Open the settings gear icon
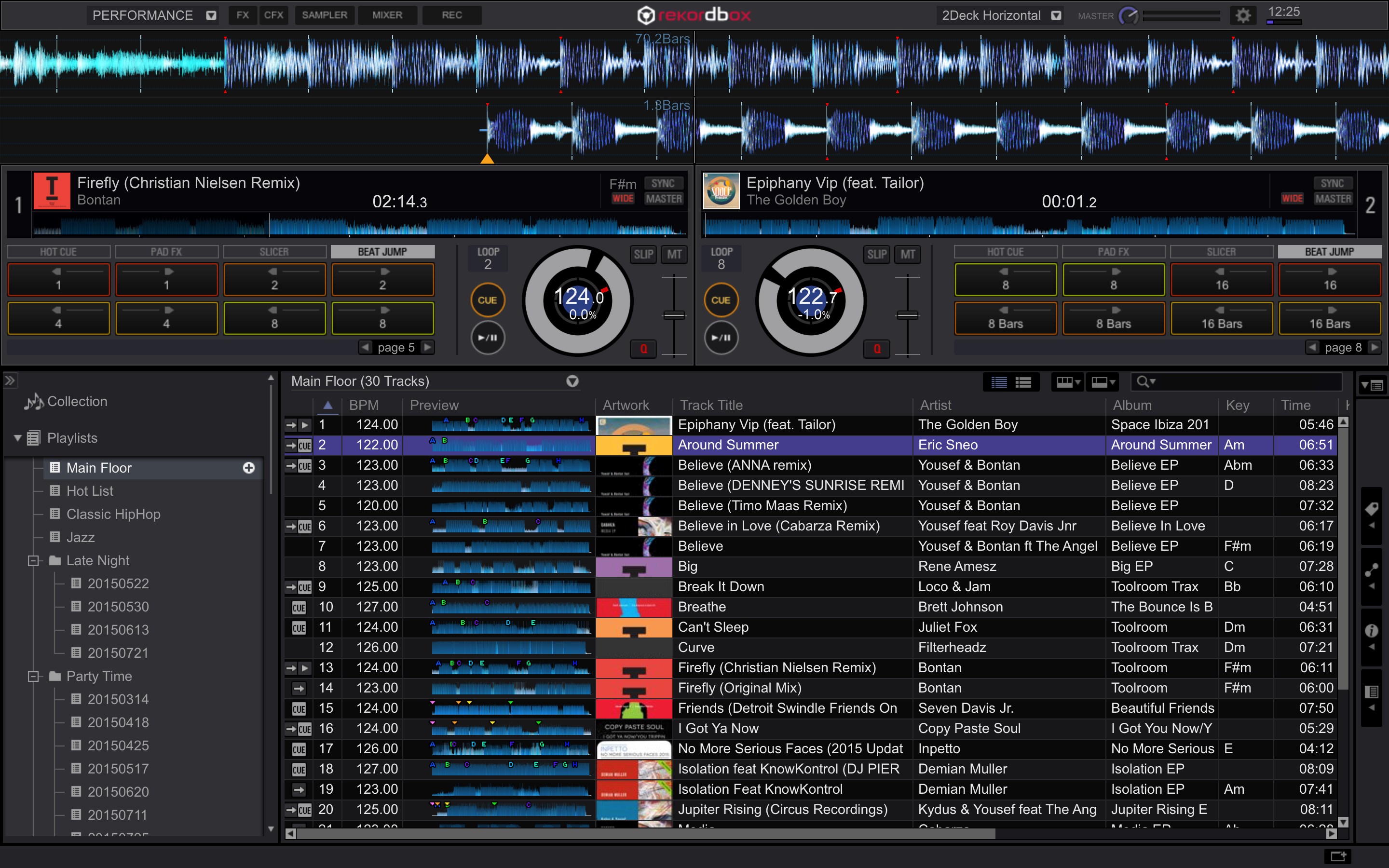This screenshot has height=868, width=1389. pyautogui.click(x=1243, y=15)
